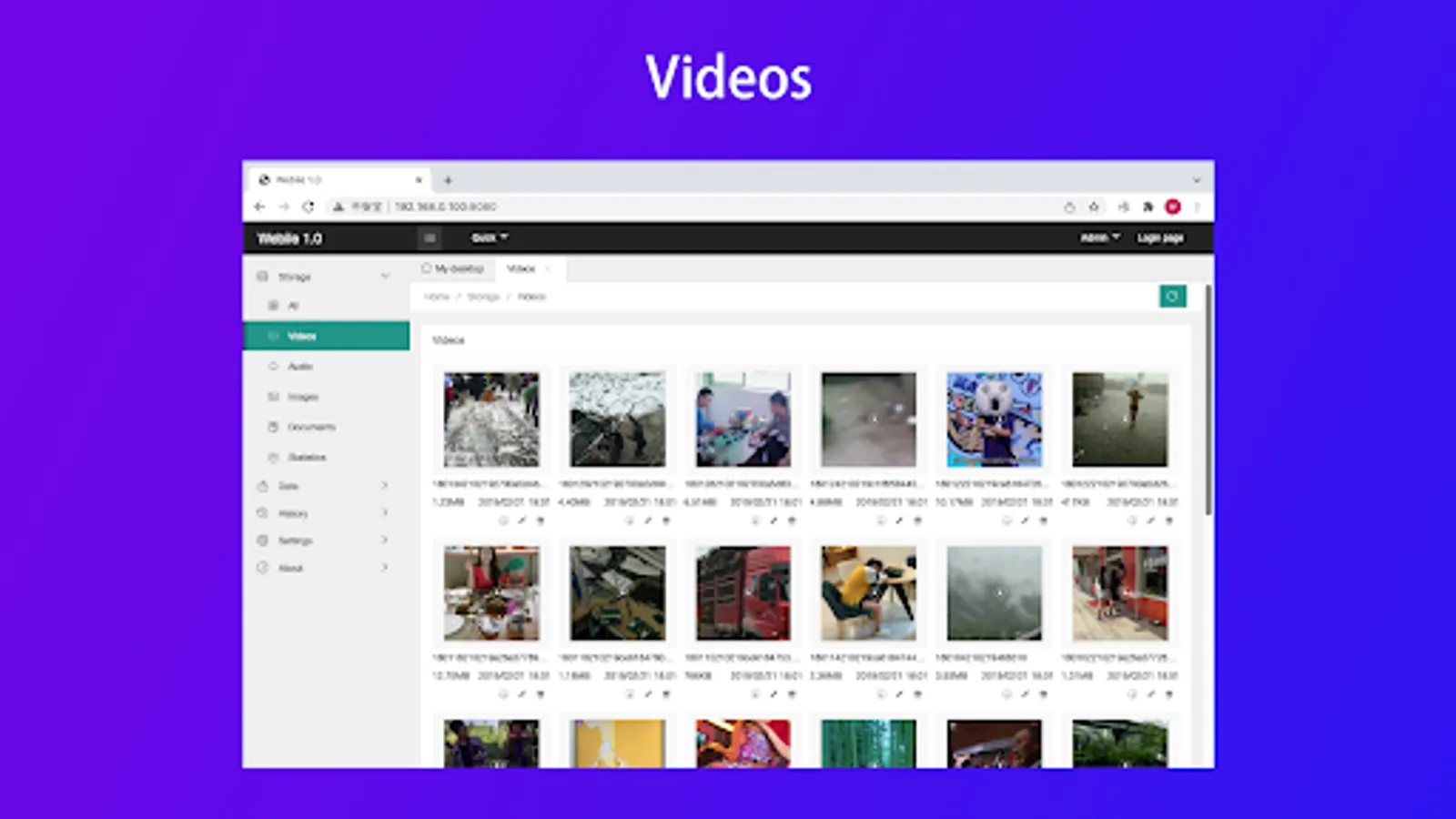1456x819 pixels.
Task: Click the vertical scrollbar of the video list
Action: (x=1208, y=400)
